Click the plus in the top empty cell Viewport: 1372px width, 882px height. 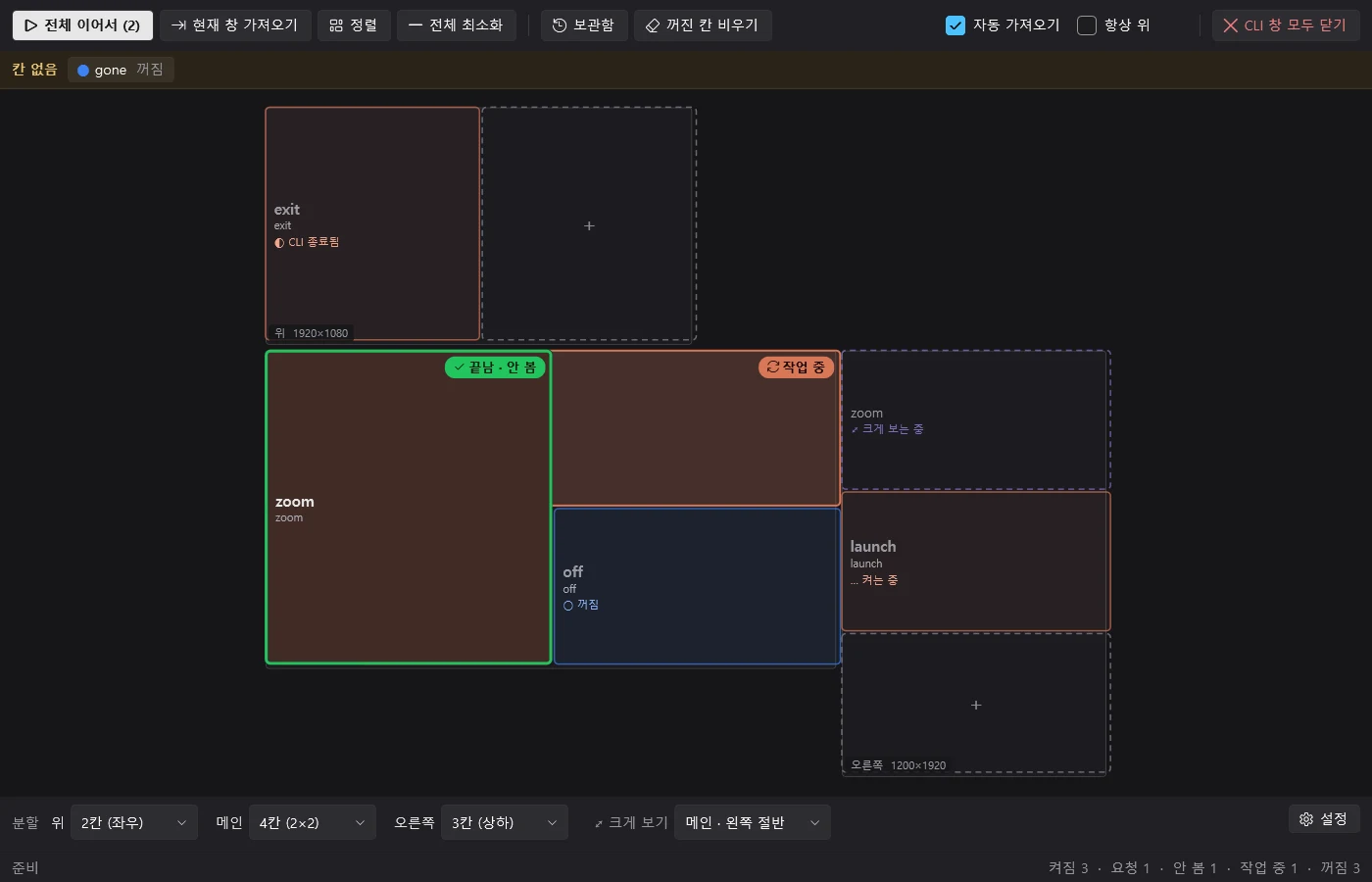click(x=589, y=225)
